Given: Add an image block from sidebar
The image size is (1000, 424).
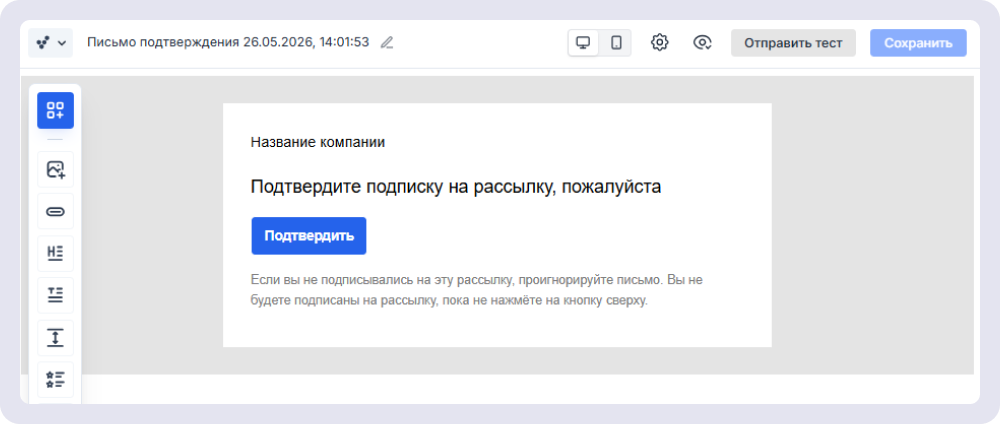Looking at the screenshot, I should point(55,170).
